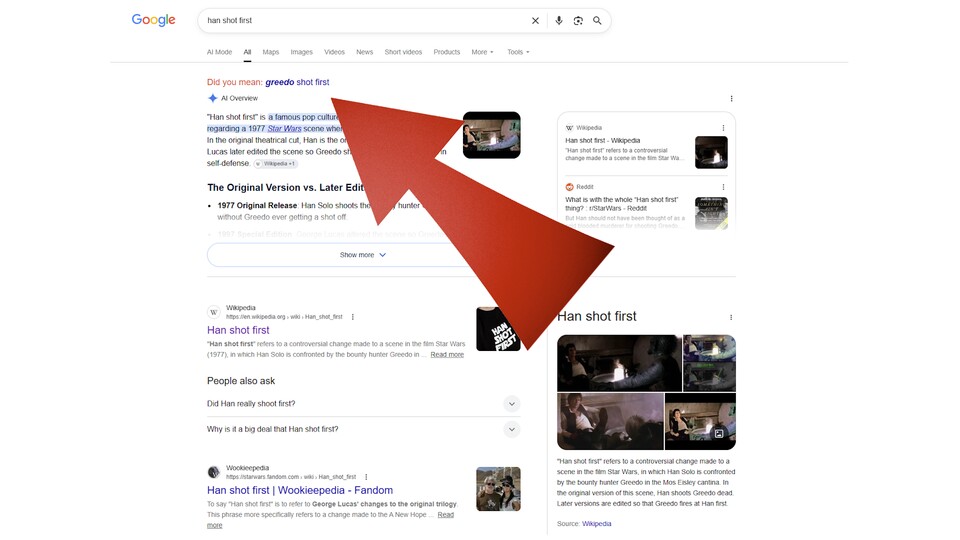960x540 pixels.
Task: Expand the More dropdown
Action: (x=482, y=52)
